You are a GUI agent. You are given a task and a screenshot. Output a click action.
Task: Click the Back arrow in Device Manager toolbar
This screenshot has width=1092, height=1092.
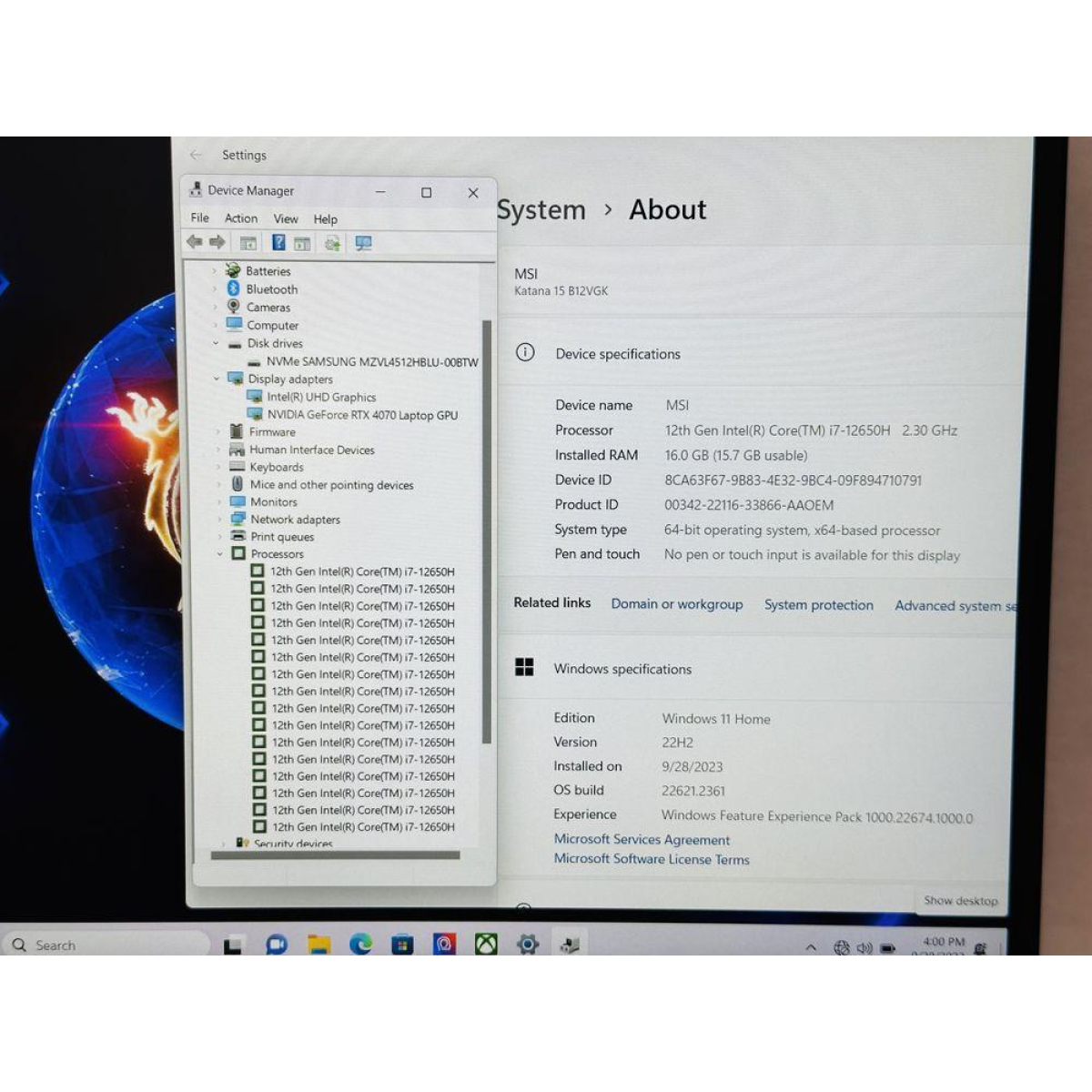194,242
